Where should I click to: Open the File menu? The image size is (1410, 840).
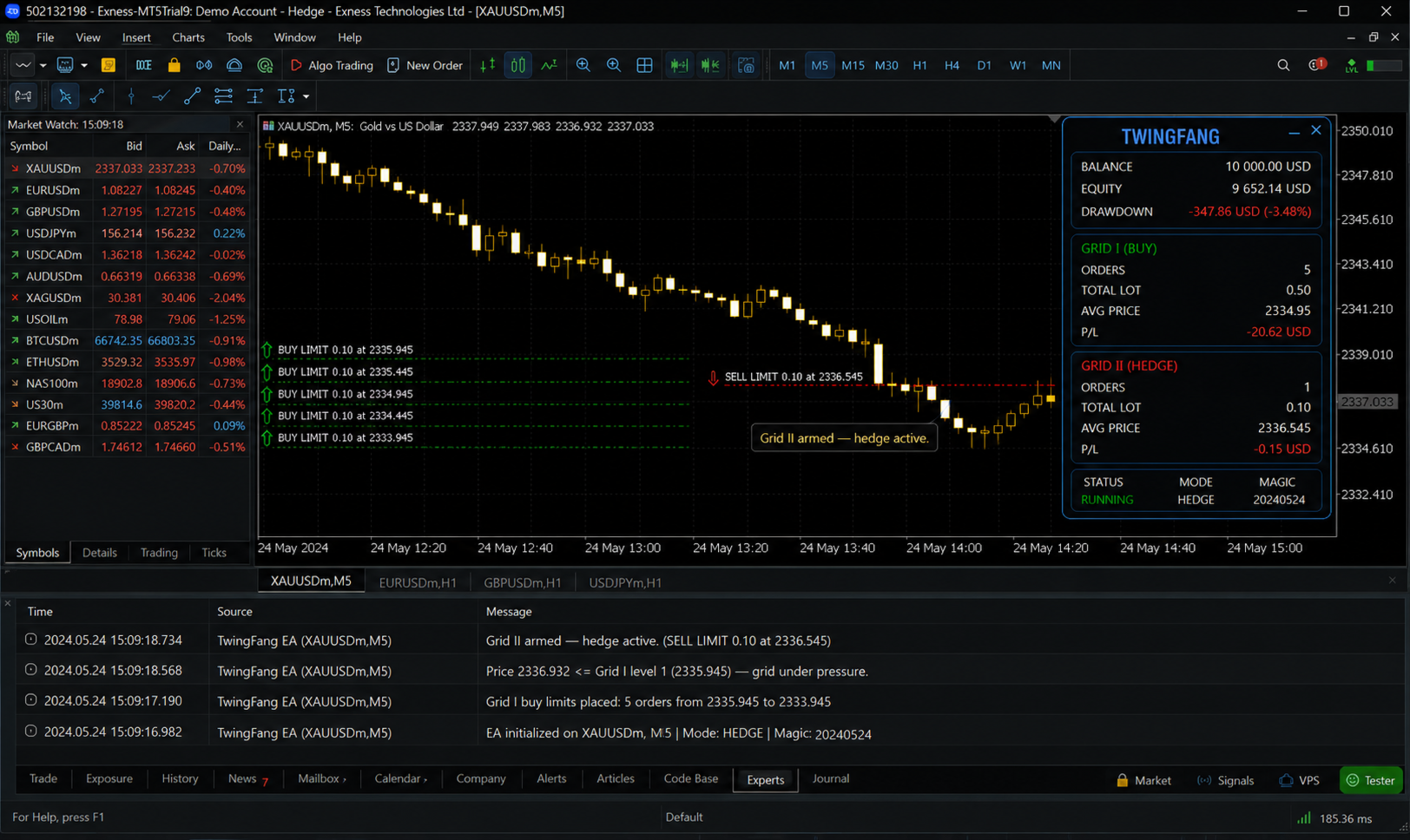click(45, 37)
